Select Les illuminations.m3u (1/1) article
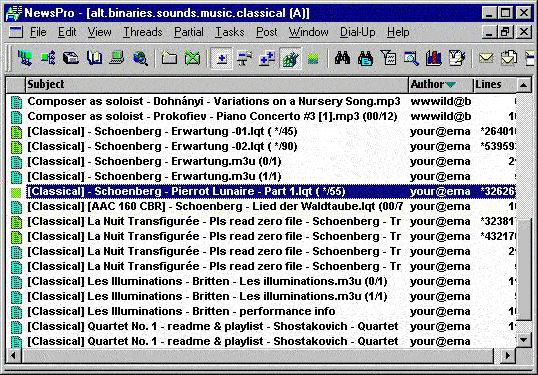Viewport: 538px width, 375px height. [261, 297]
